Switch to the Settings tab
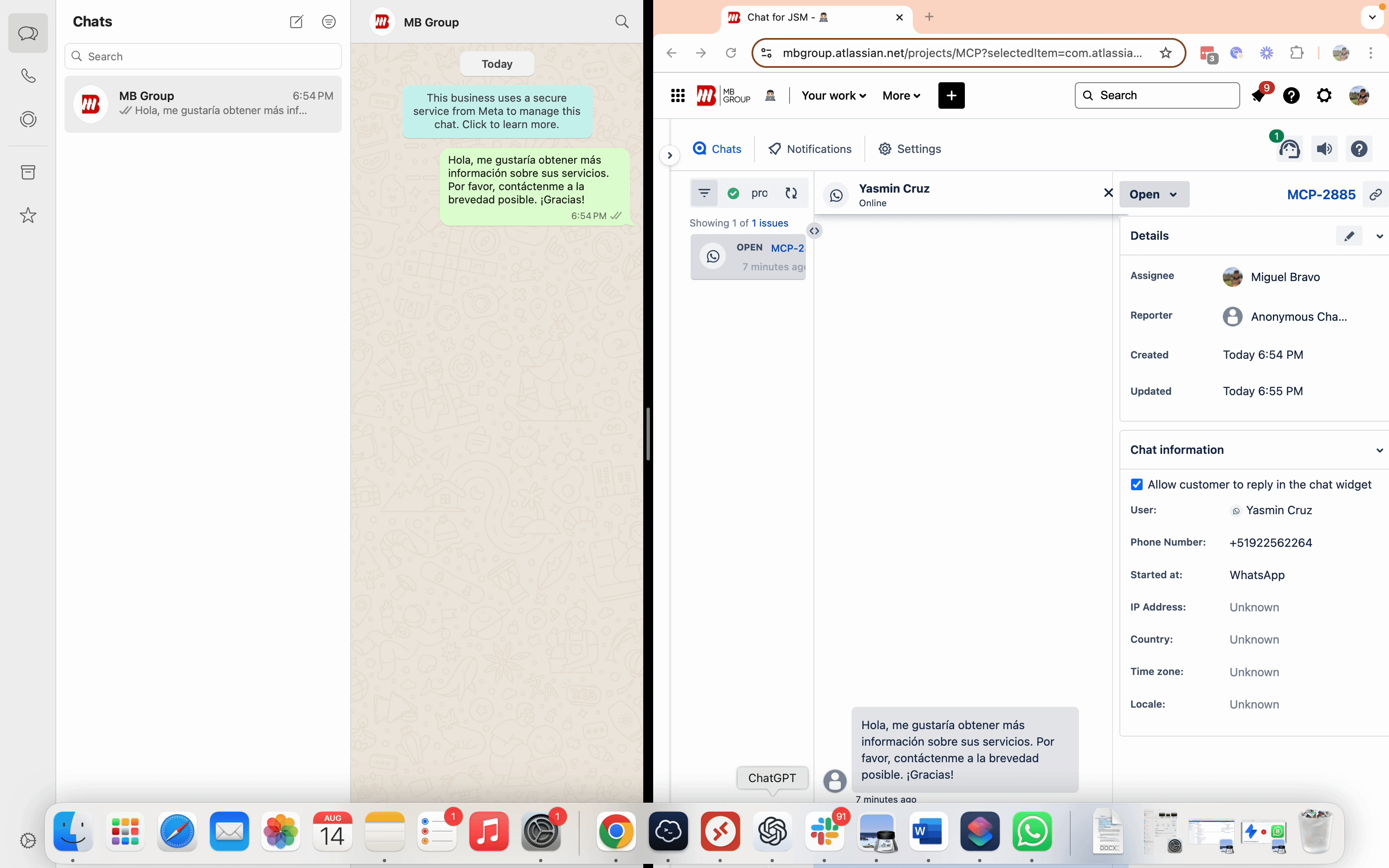The image size is (1389, 868). pos(910,149)
